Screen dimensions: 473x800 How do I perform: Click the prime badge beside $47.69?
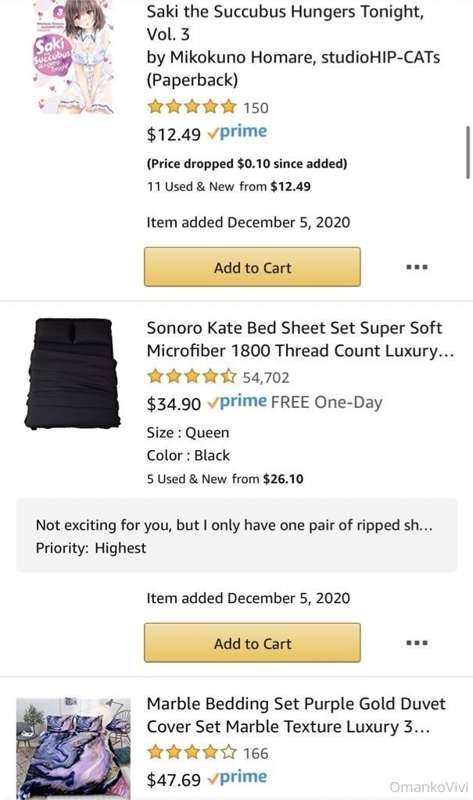coord(237,778)
